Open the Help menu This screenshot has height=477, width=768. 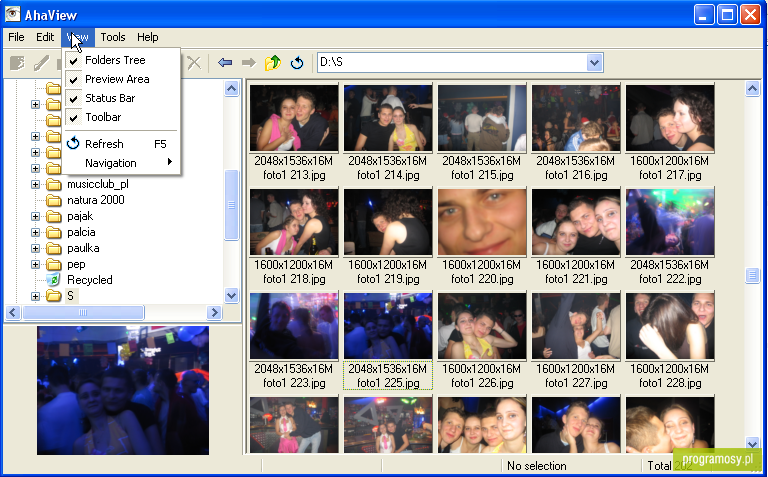point(147,37)
